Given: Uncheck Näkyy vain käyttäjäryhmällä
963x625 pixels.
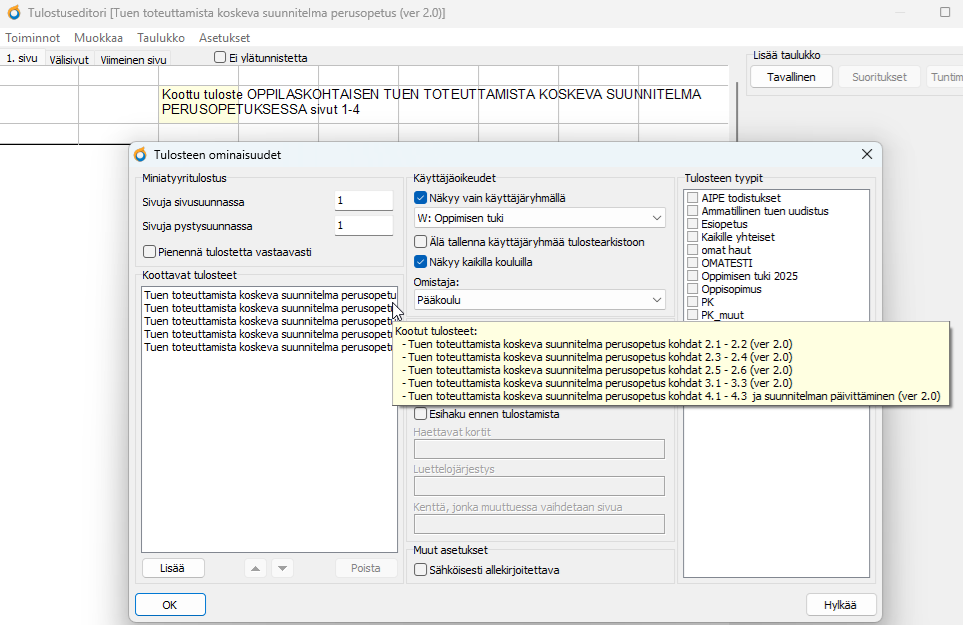Looking at the screenshot, I should click(x=420, y=198).
